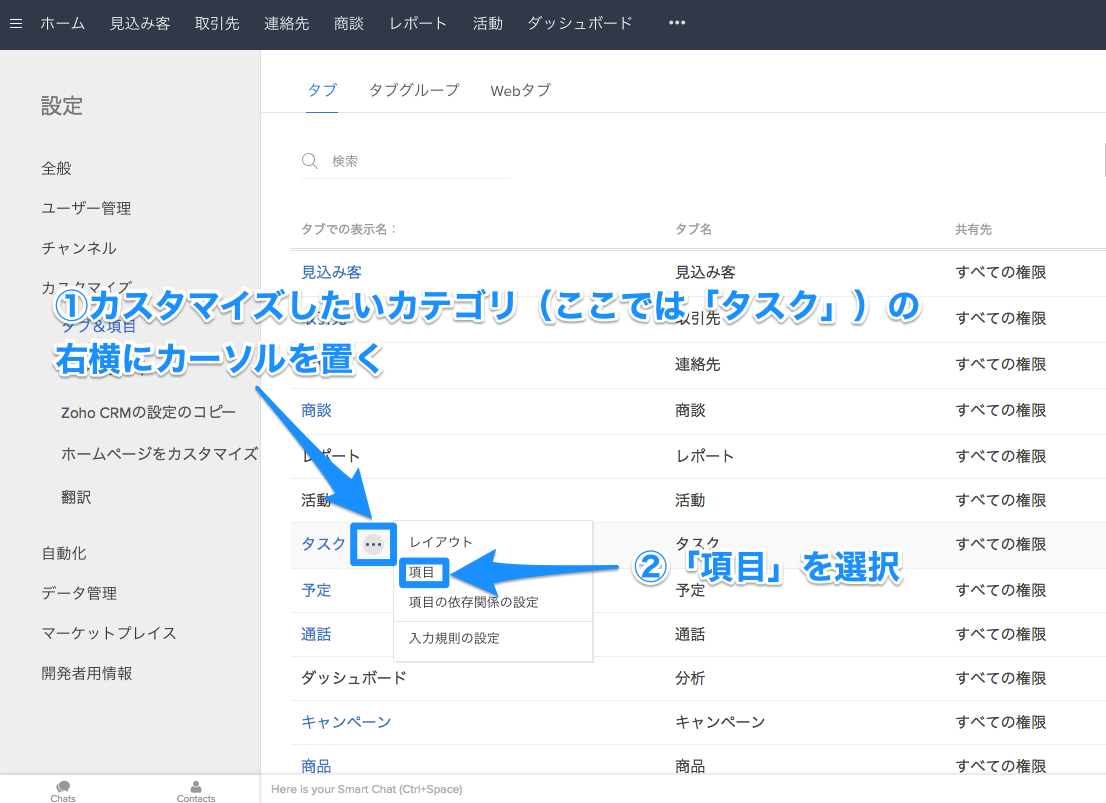Select 入力規則の設定 in popup menu
The image size is (1106, 803).
coord(454,638)
